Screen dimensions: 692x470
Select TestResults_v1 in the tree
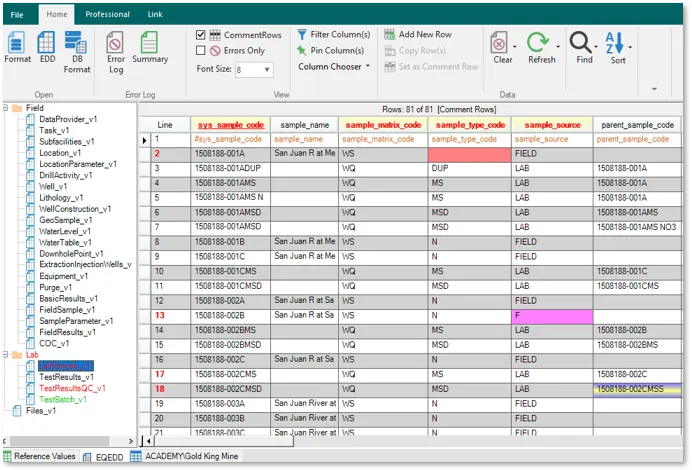67,377
